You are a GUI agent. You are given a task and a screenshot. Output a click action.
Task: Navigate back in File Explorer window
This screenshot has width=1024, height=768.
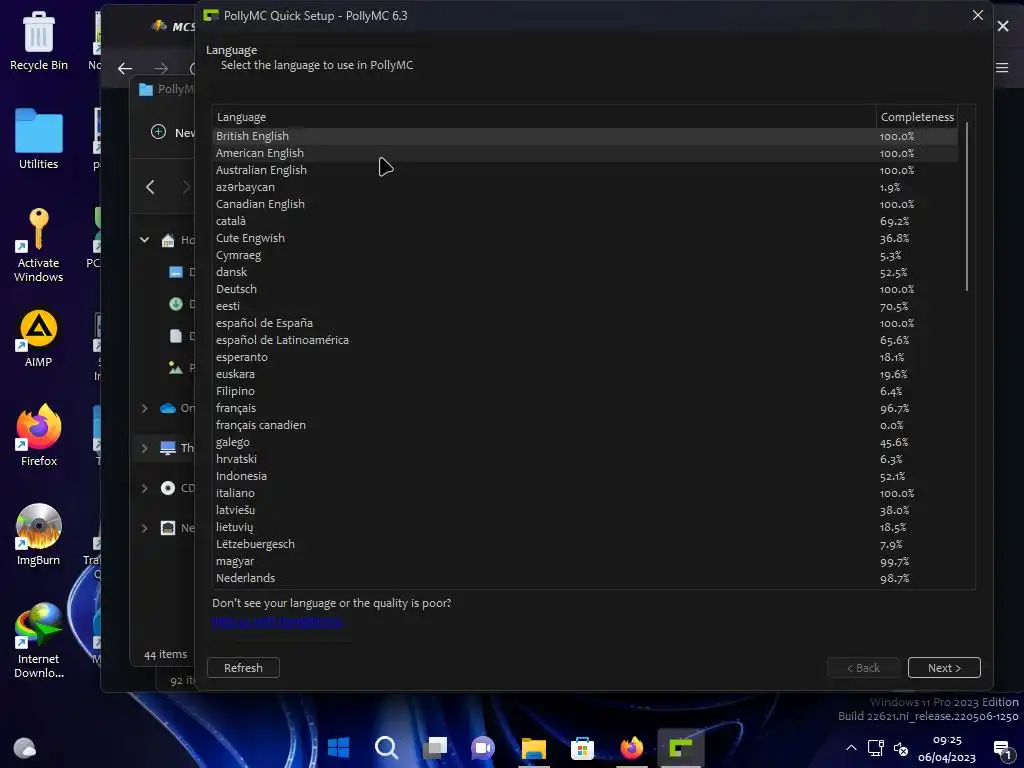(x=150, y=187)
